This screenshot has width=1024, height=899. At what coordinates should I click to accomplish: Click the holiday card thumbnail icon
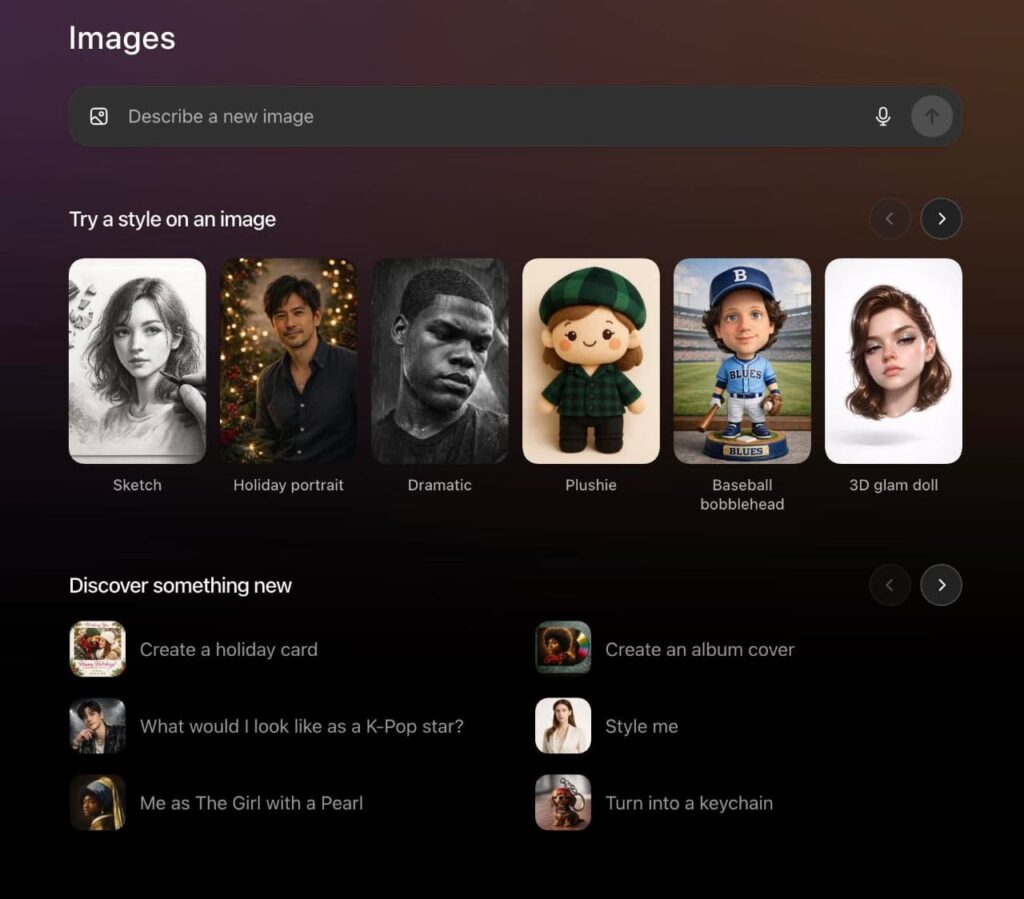pyautogui.click(x=98, y=649)
